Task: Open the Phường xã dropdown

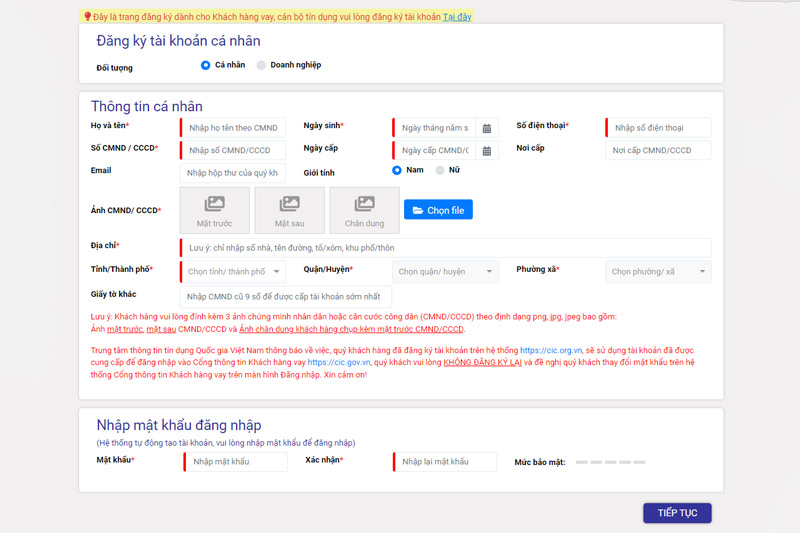Action: point(658,272)
